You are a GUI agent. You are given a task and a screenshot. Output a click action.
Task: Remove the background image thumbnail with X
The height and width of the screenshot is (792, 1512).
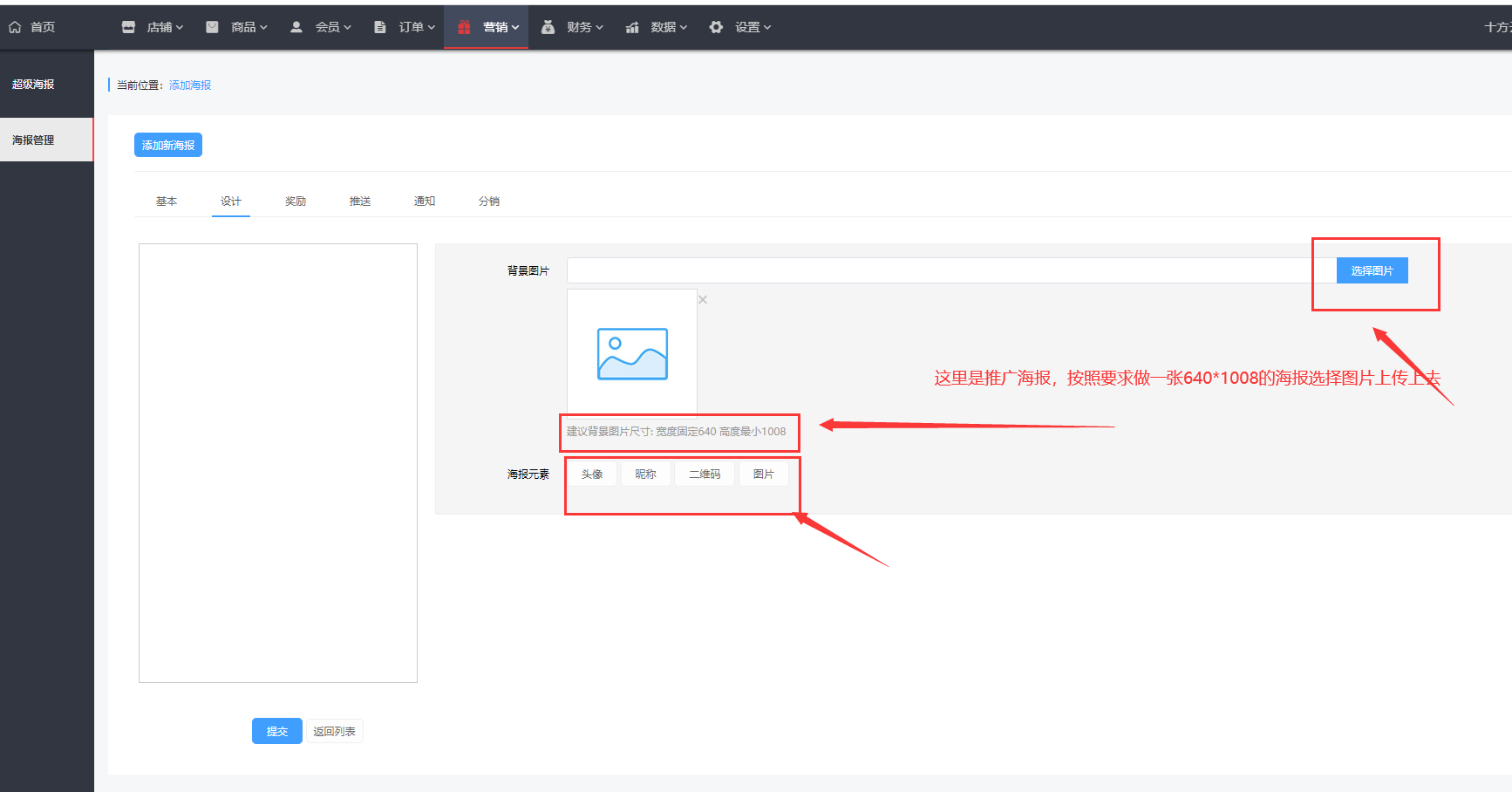703,300
